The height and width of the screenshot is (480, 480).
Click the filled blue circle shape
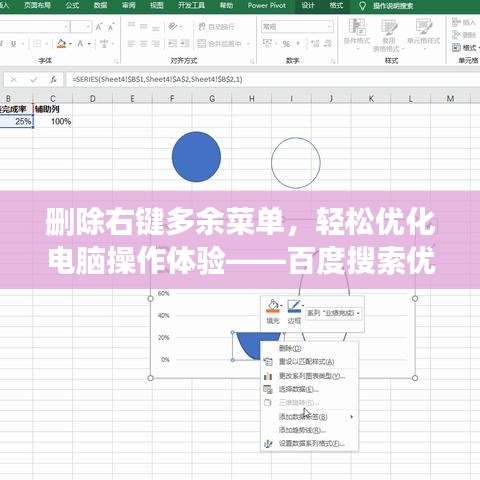(196, 157)
